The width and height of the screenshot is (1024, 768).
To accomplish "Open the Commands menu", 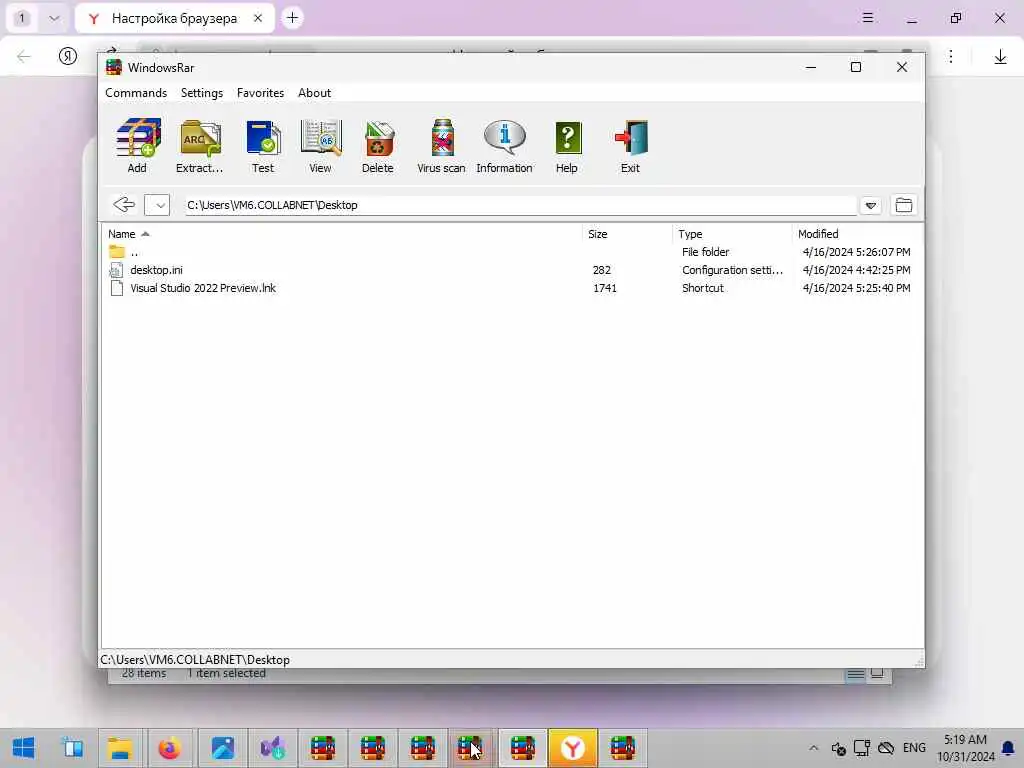I will (x=136, y=93).
